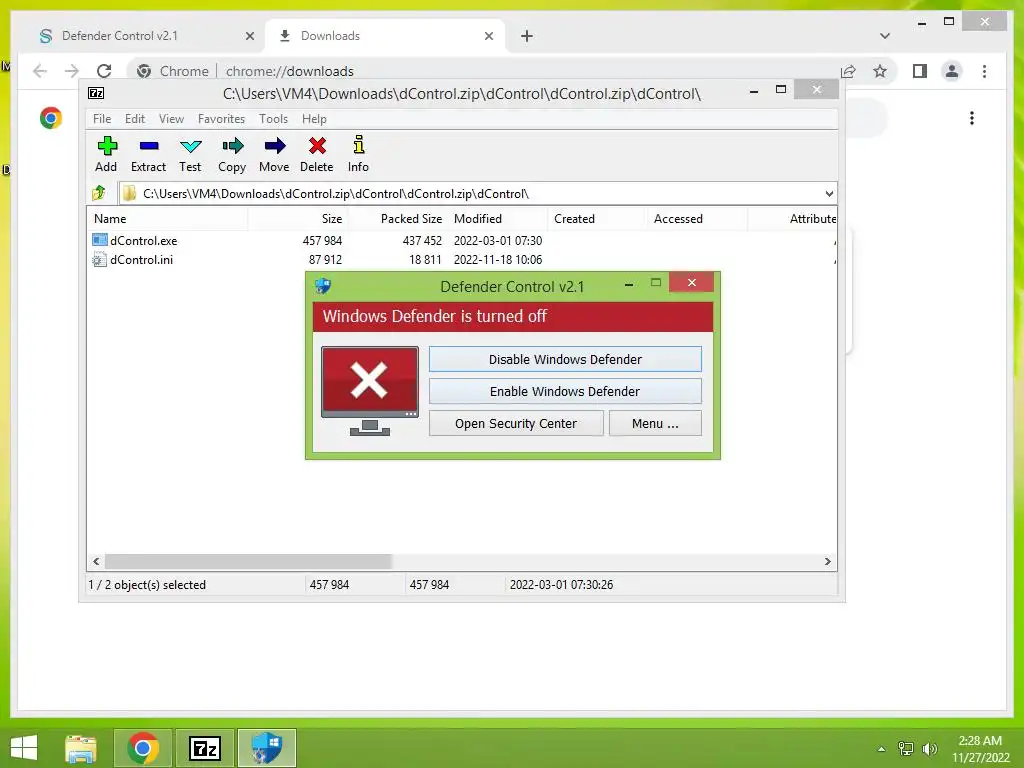Viewport: 1024px width, 768px height.
Task: Click the taskbar clock 2:28 AM
Action: pyautogui.click(x=980, y=741)
